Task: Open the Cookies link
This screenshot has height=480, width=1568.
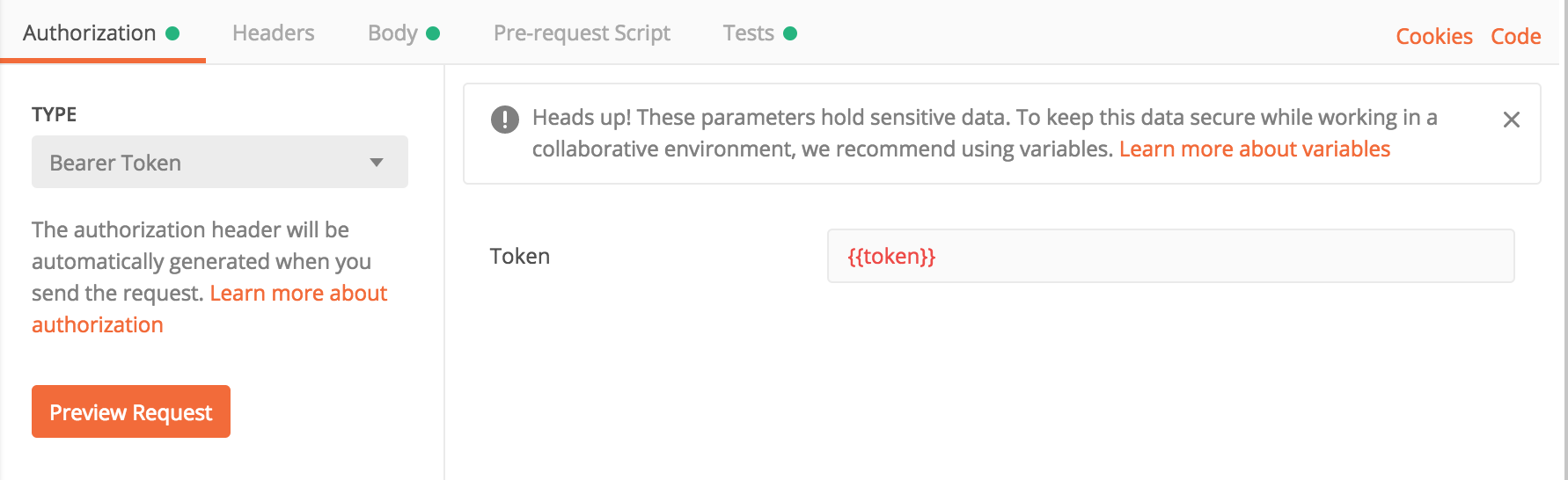Action: [x=1434, y=36]
